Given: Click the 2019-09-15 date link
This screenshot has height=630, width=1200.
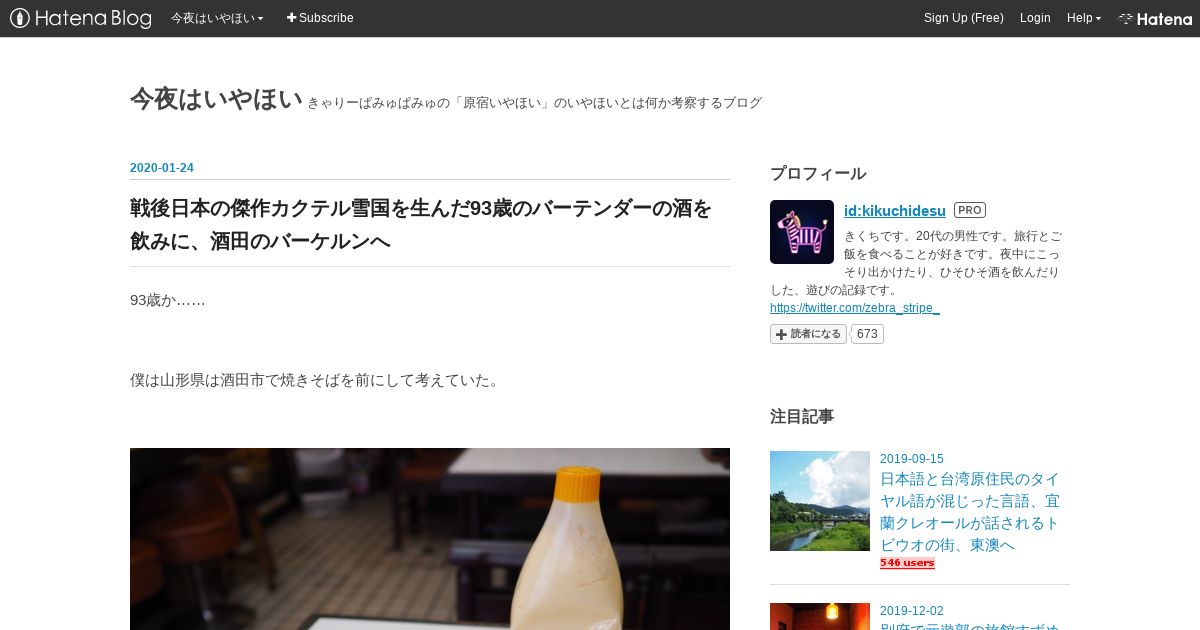Looking at the screenshot, I should click(912, 459).
